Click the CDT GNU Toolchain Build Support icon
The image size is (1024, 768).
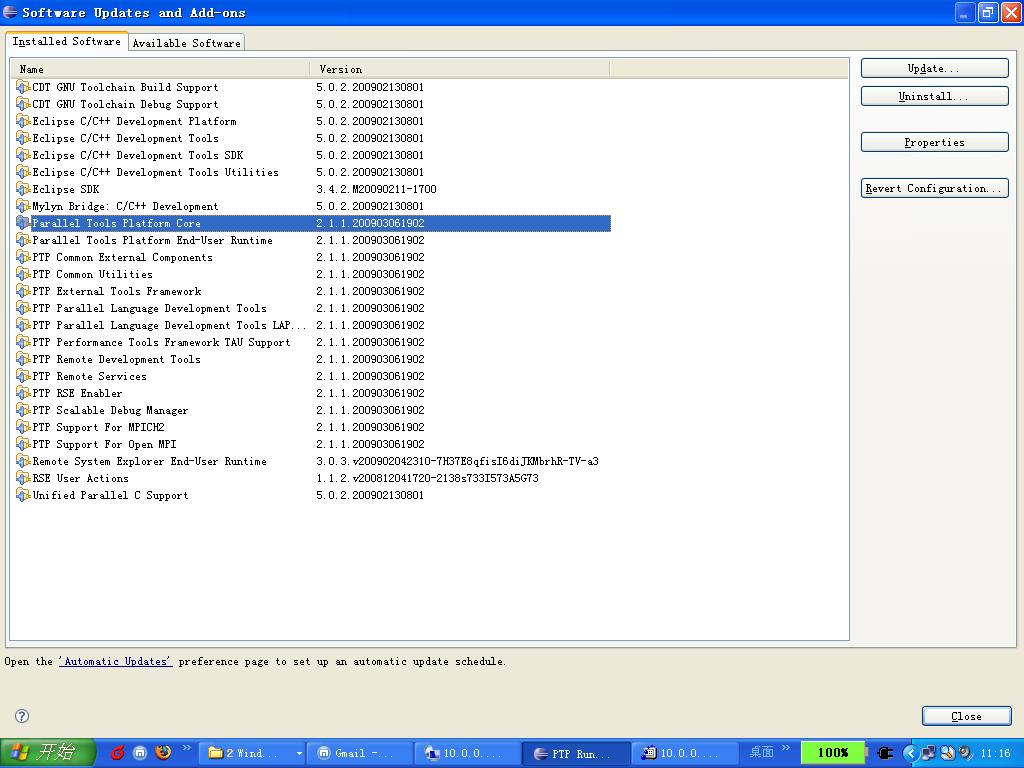[23, 87]
